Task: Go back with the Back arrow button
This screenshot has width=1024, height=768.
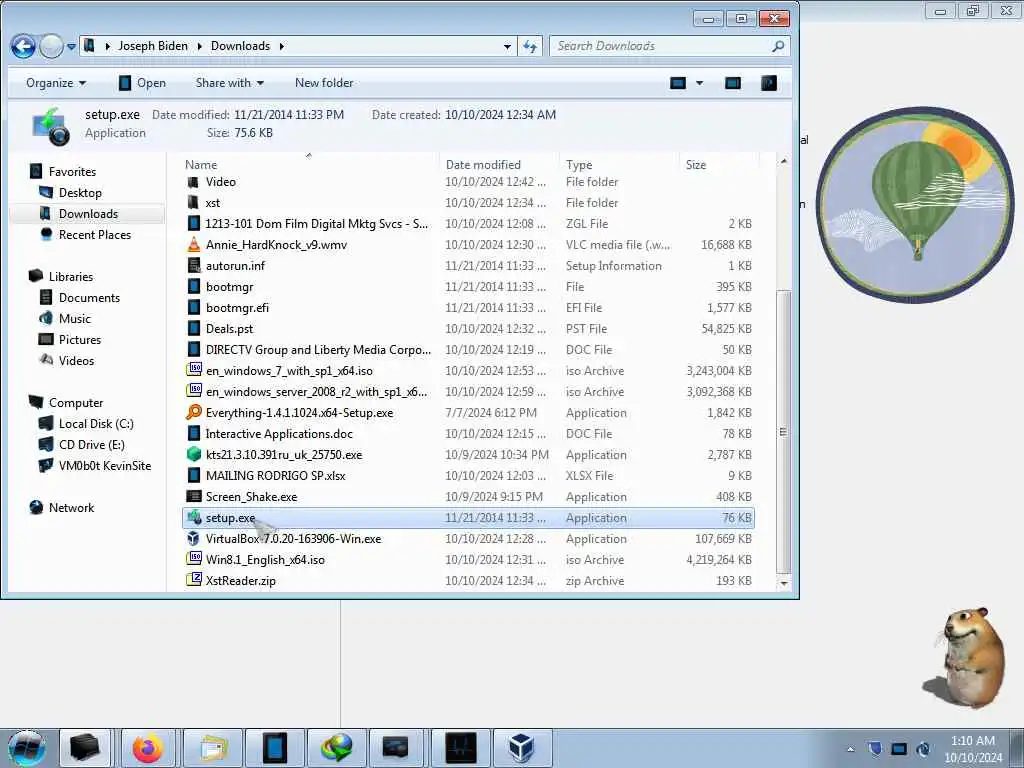Action: tap(23, 46)
